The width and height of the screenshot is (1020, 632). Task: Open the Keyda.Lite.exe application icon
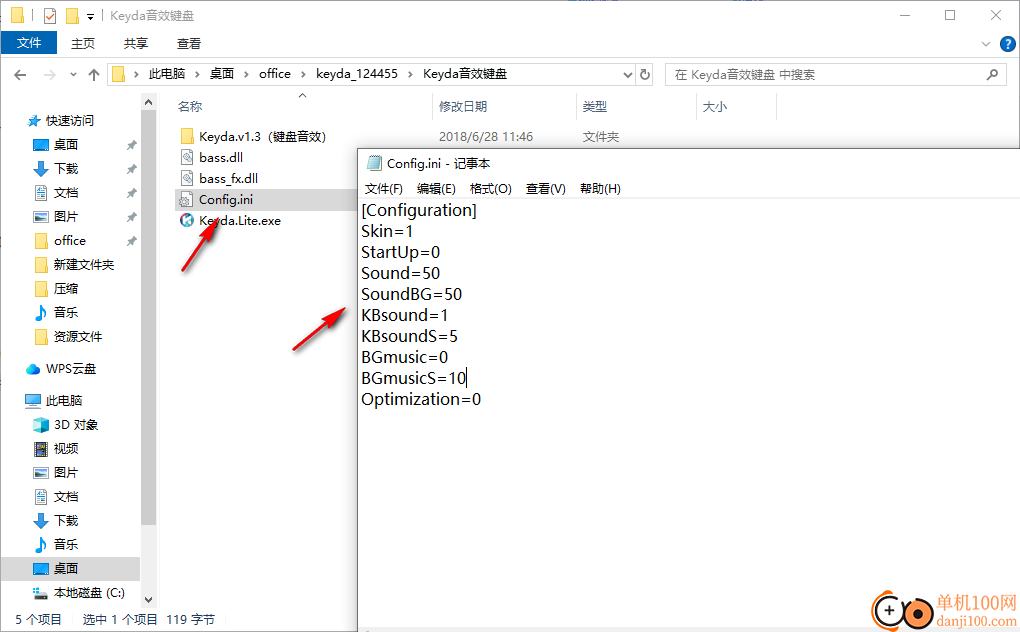click(x=187, y=220)
